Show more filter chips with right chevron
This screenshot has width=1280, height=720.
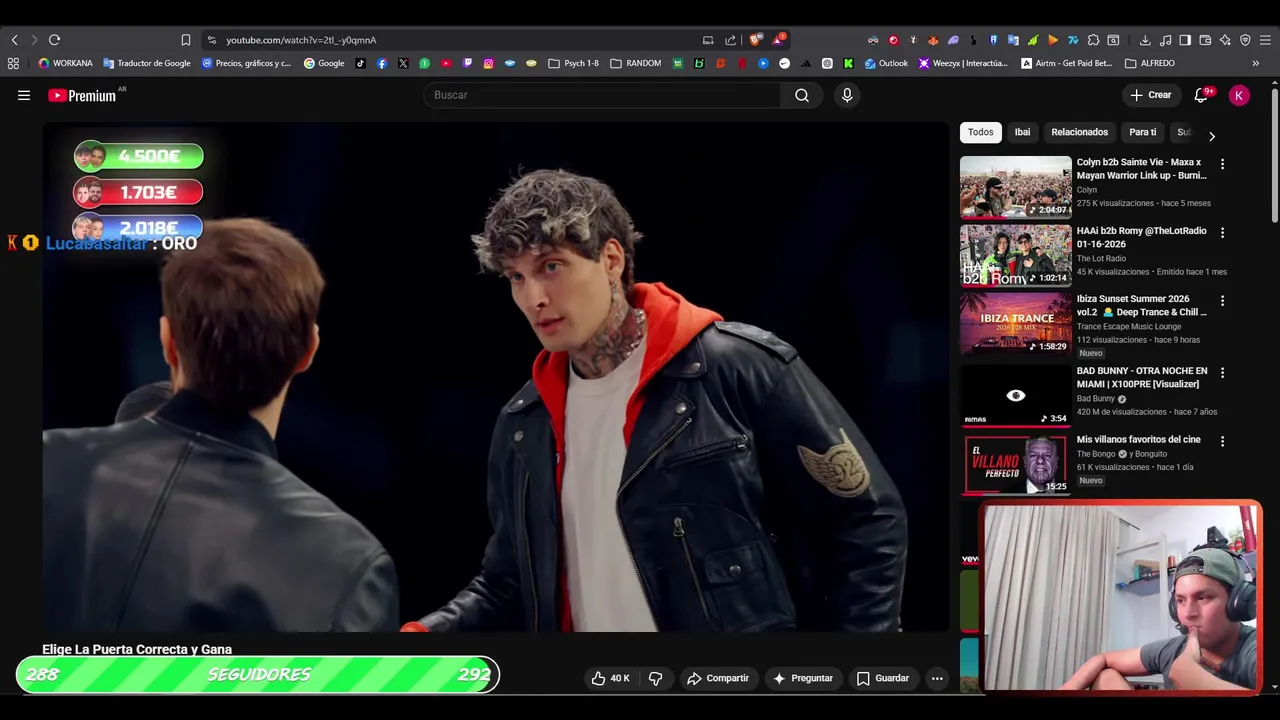[x=1212, y=136]
